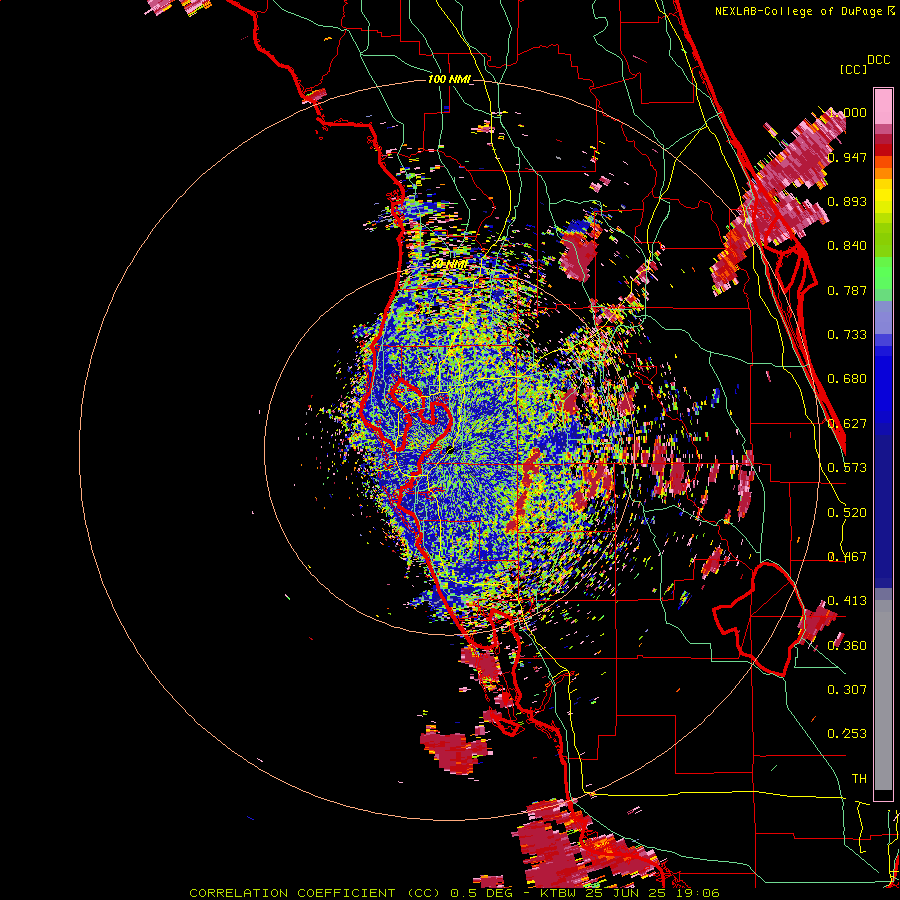Click the 0.413 scale value

[x=847, y=601]
